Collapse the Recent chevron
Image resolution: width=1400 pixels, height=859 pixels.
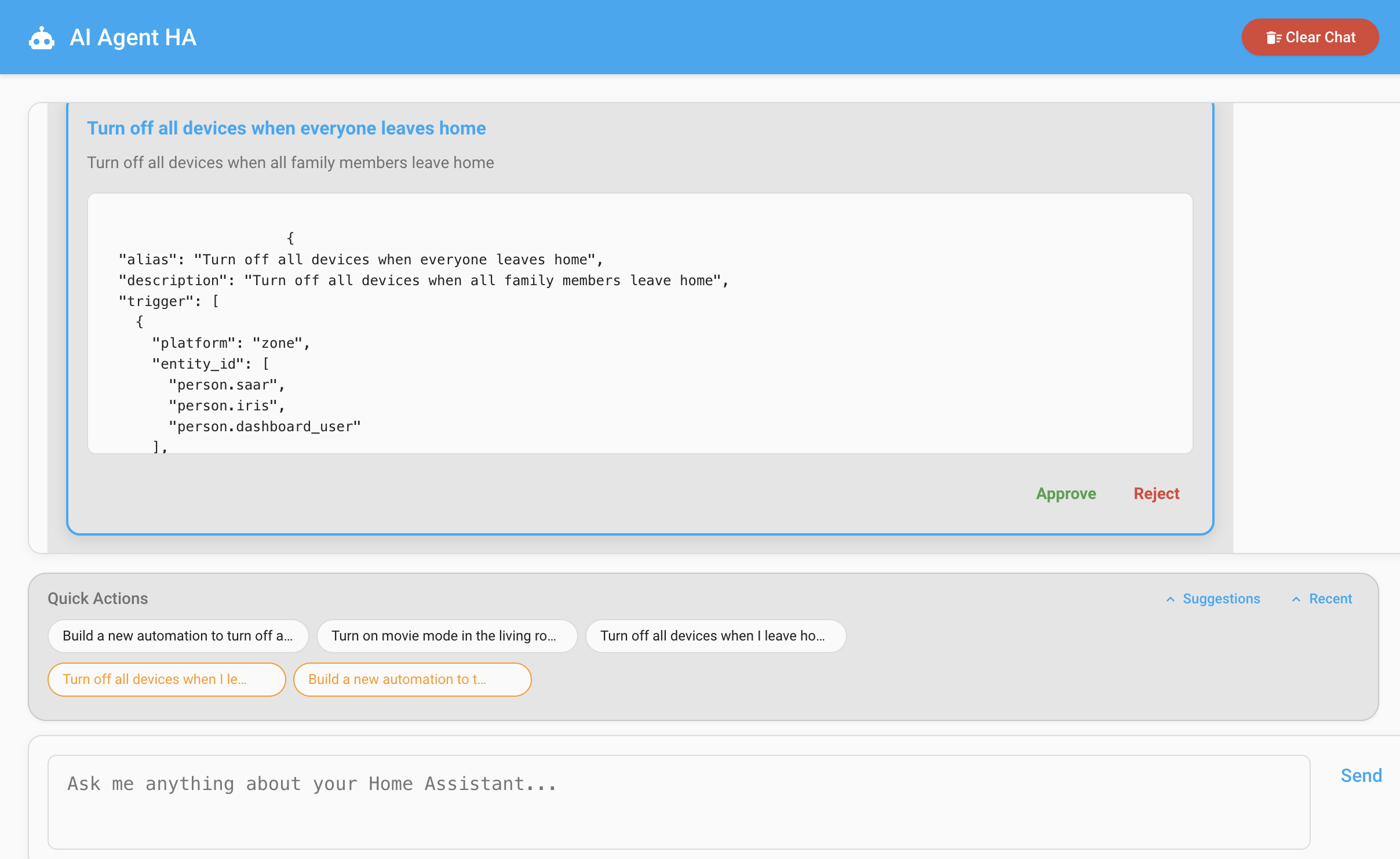click(x=1296, y=599)
